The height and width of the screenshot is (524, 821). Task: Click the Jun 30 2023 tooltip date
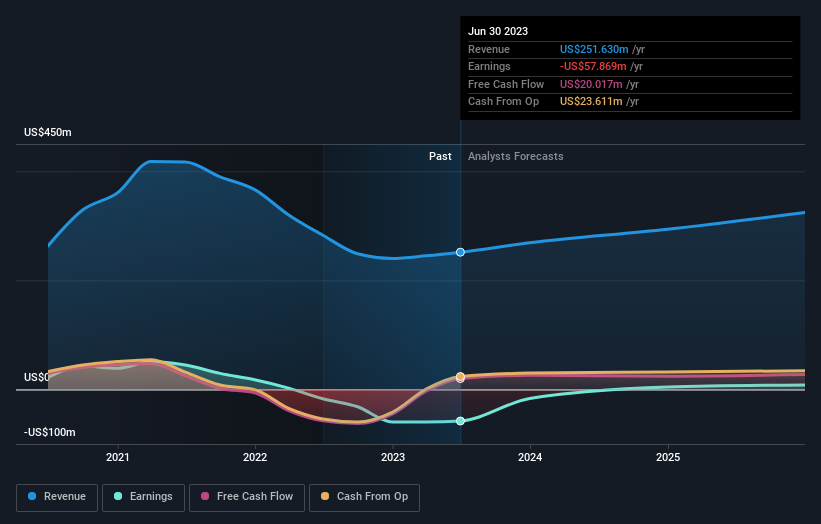tap(498, 31)
